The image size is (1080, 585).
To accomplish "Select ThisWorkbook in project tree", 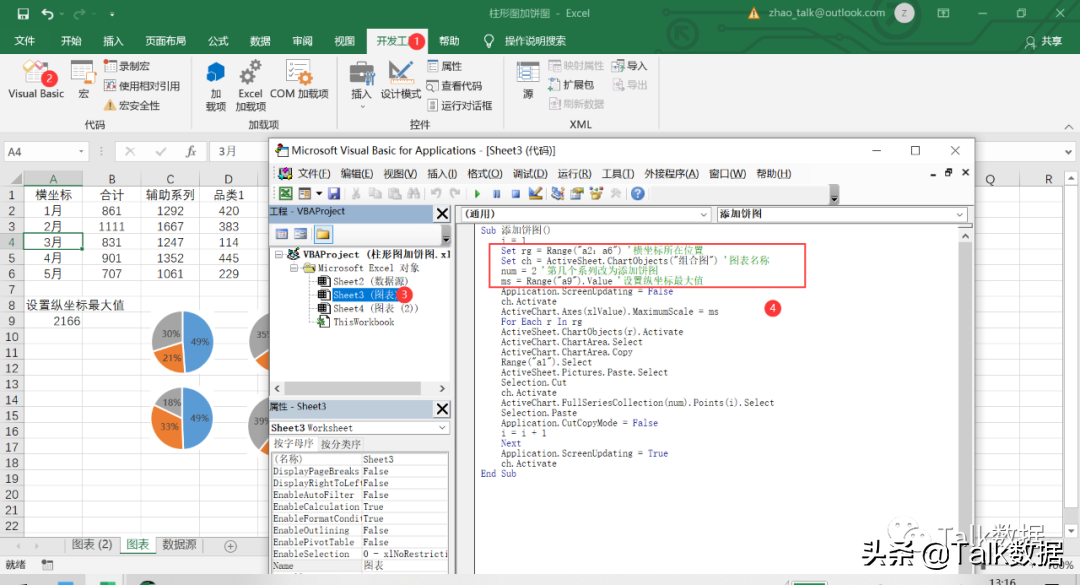I will pos(363,322).
